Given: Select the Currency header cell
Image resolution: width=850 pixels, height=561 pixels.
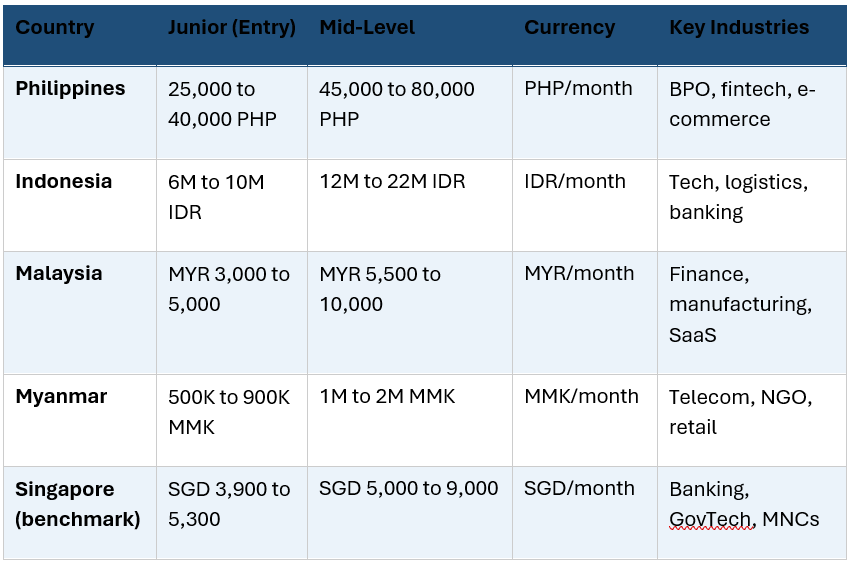Looking at the screenshot, I should coord(585,35).
